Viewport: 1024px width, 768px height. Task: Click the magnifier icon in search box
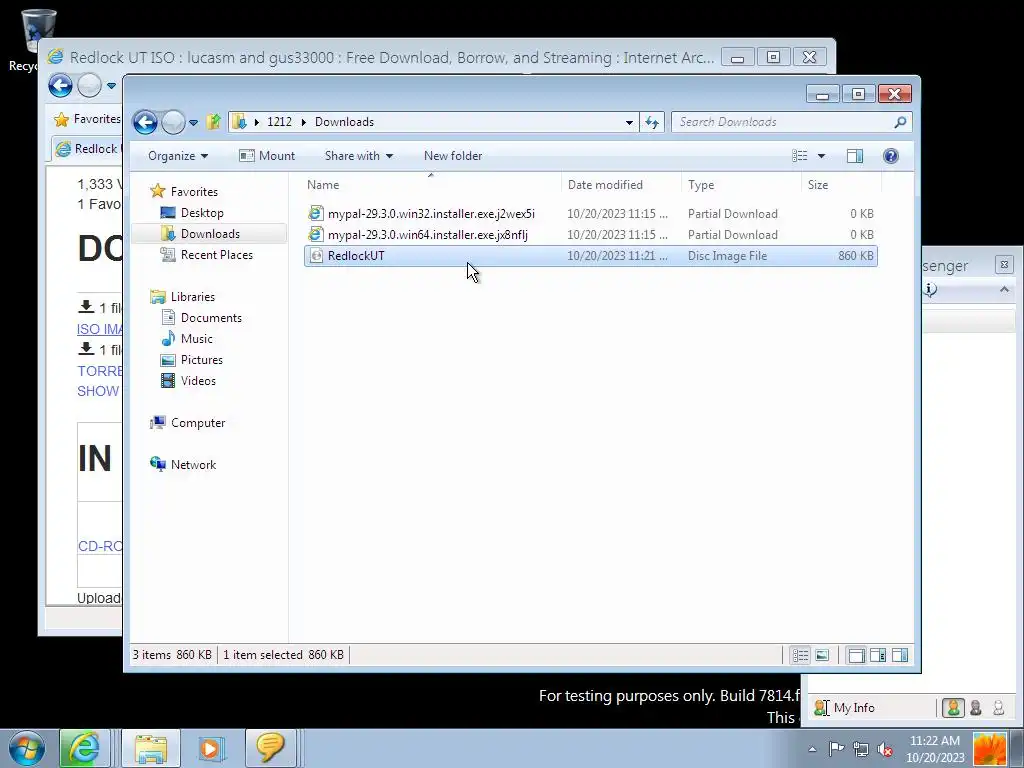[901, 122]
